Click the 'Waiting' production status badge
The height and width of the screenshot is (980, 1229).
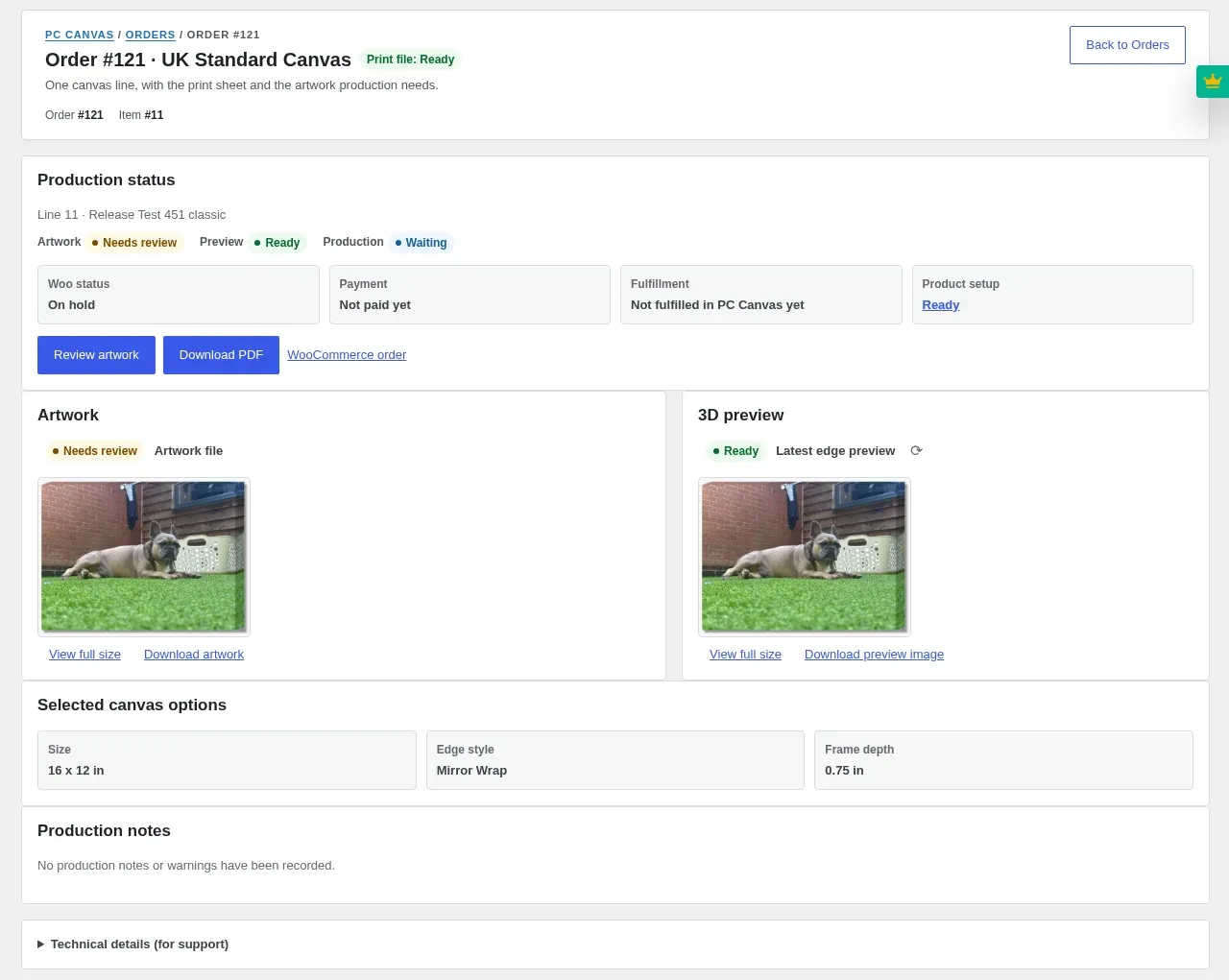pyautogui.click(x=421, y=243)
